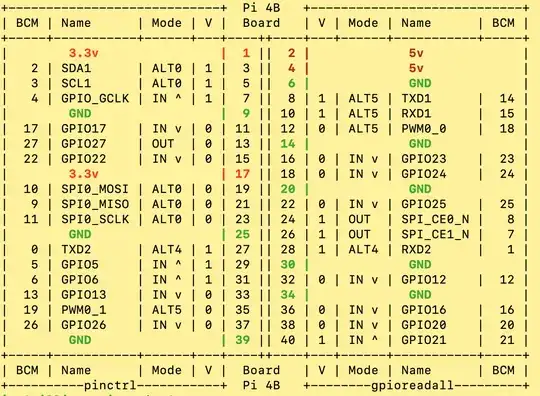Click the red board pin 1
Screen dimensions: 540x396
coord(246,53)
